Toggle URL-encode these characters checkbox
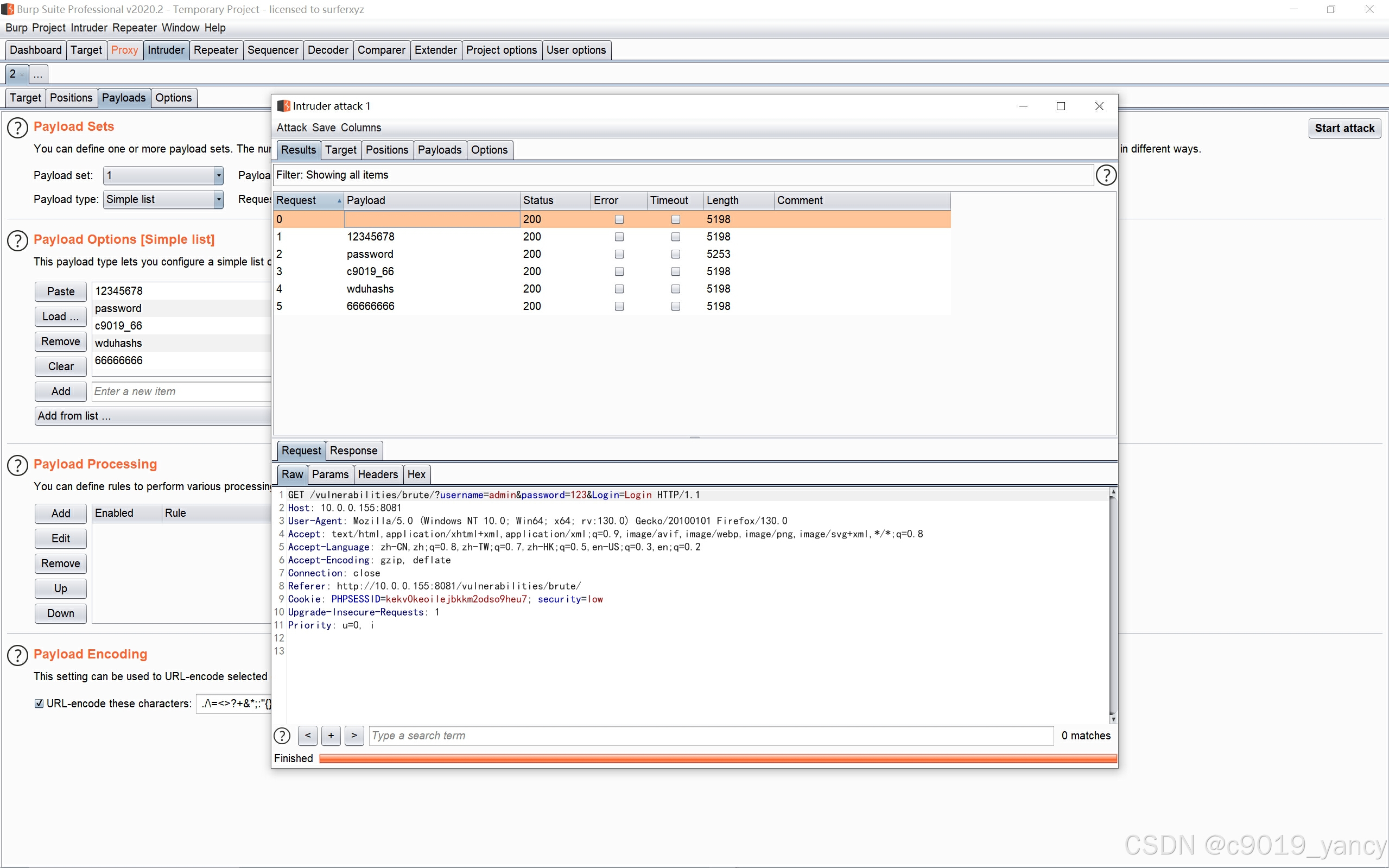Image resolution: width=1389 pixels, height=868 pixels. click(x=39, y=704)
